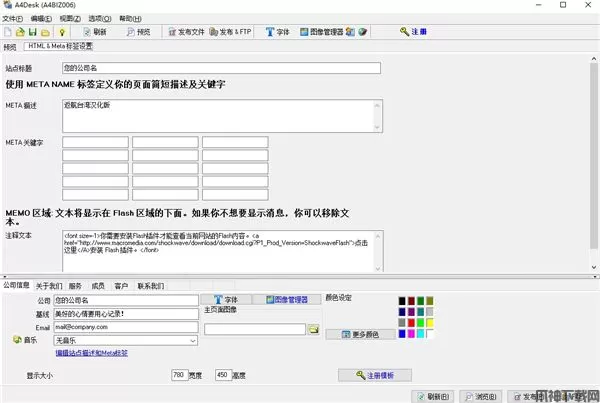This screenshot has height=403, width=600.
Task: Click the 注册 key button in toolbar
Action: pos(413,32)
